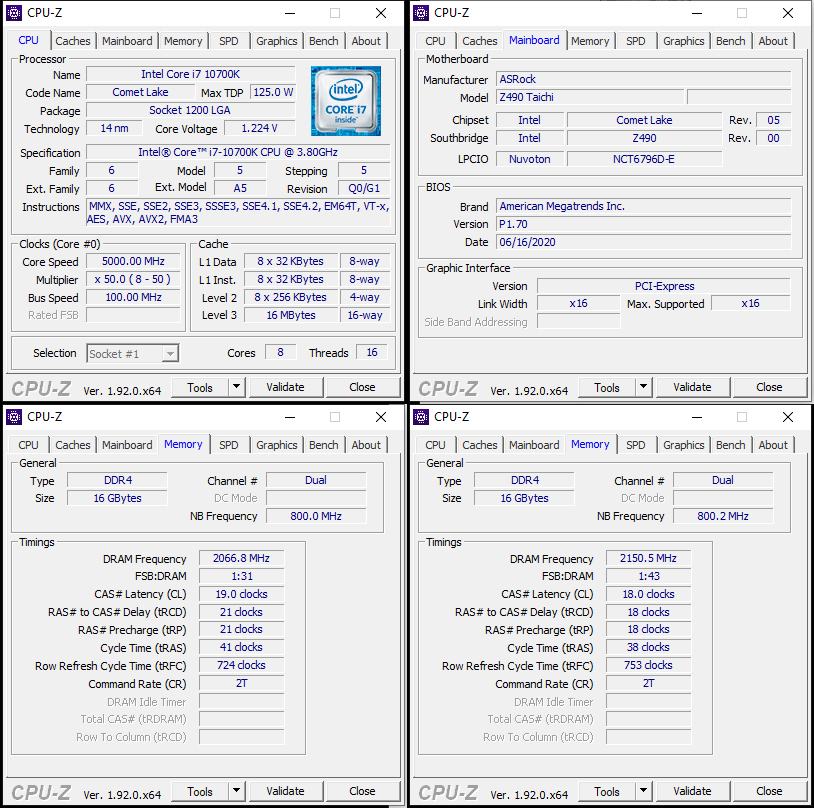Select CPU tab in bottom-left Memory window
Viewport: 814px width, 808px height.
(x=28, y=445)
